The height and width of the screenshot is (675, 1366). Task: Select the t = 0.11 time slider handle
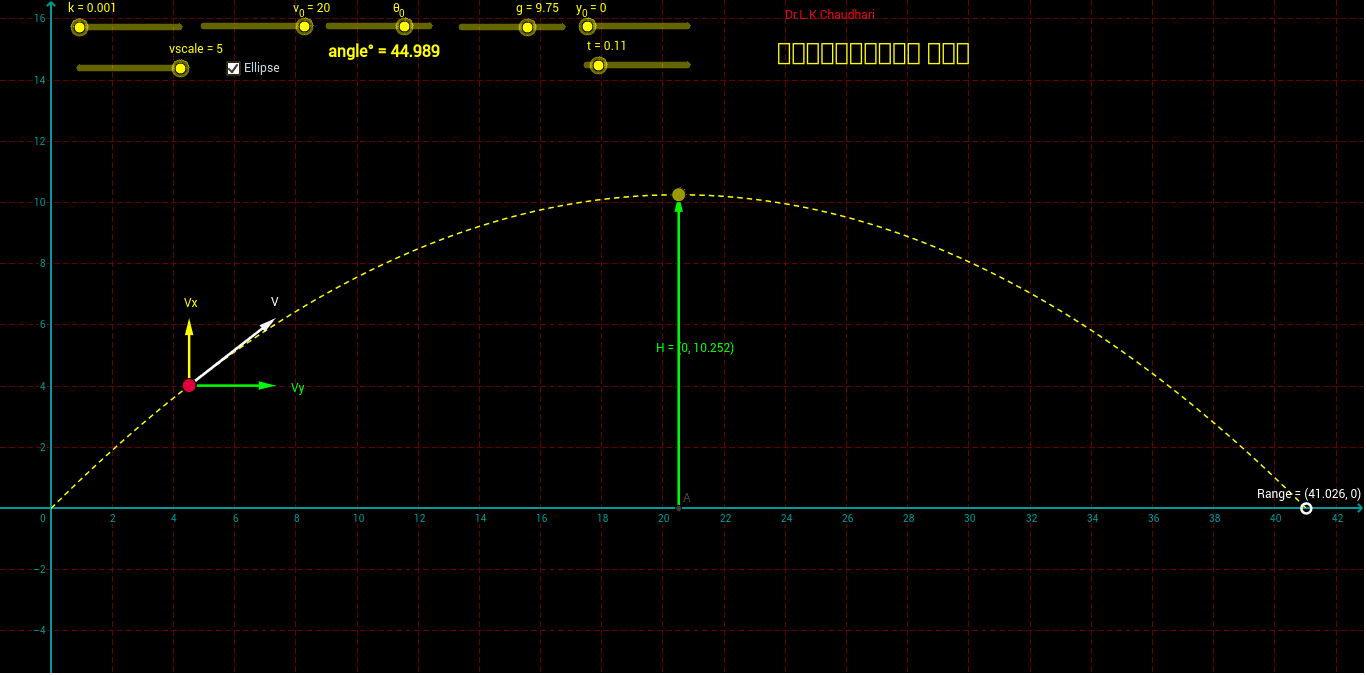coord(597,65)
